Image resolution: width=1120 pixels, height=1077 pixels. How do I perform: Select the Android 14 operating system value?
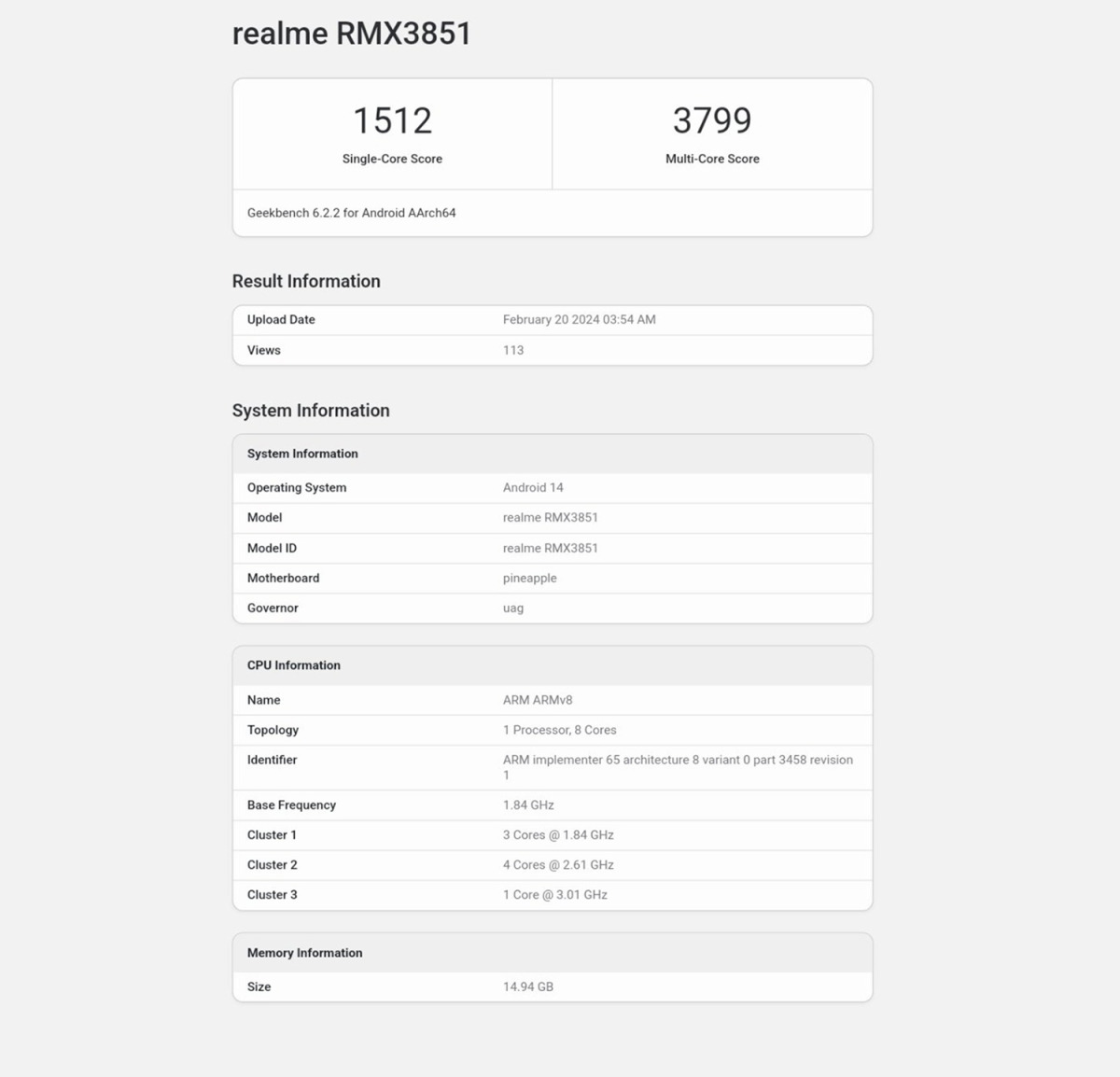point(533,487)
